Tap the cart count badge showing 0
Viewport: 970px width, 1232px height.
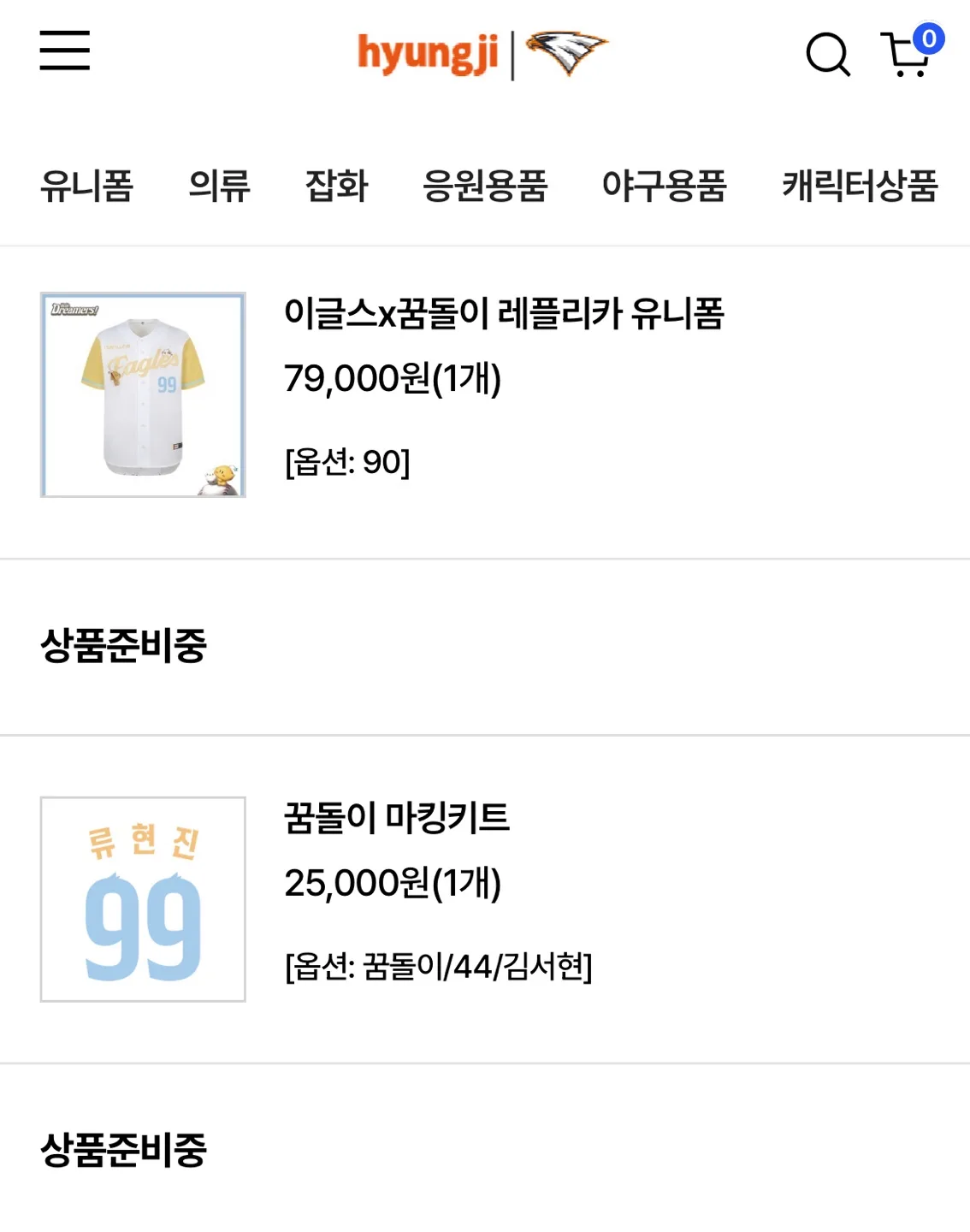coord(928,38)
